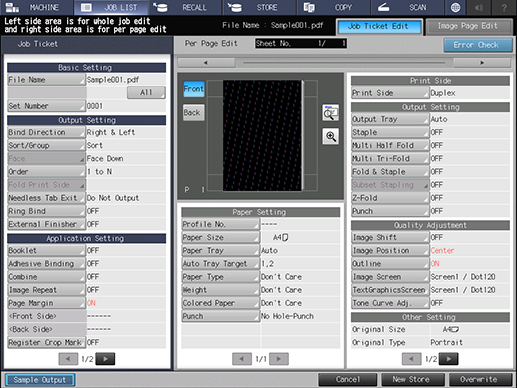Click the sheet navigation slider bar
Screen dimensions: 517x388
(x=344, y=63)
